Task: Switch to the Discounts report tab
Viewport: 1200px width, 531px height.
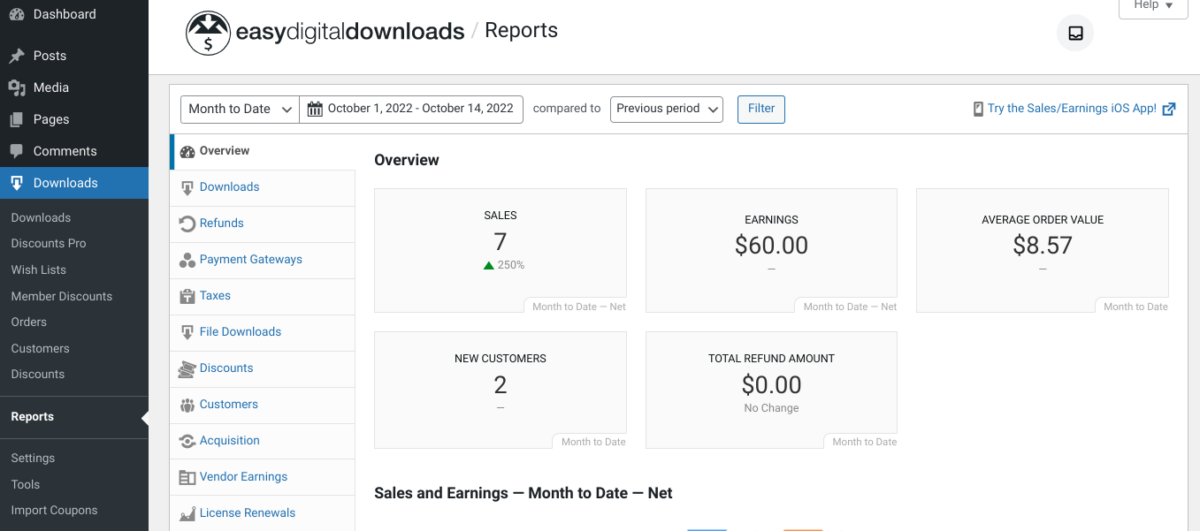Action: pos(263,369)
